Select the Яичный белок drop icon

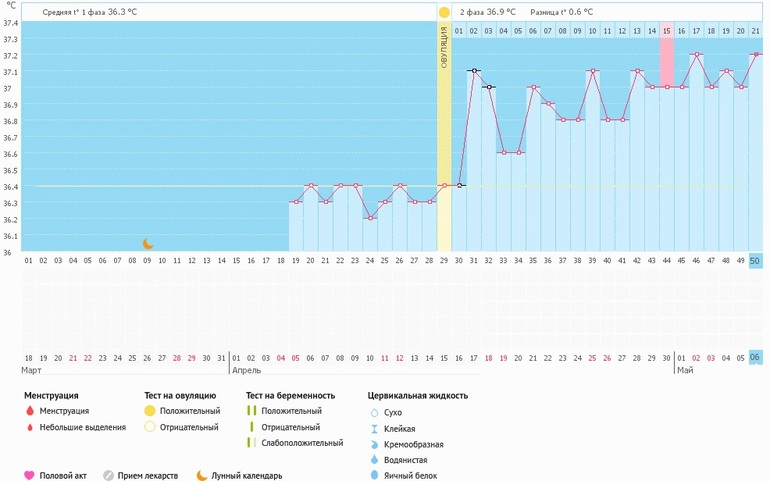tap(374, 475)
